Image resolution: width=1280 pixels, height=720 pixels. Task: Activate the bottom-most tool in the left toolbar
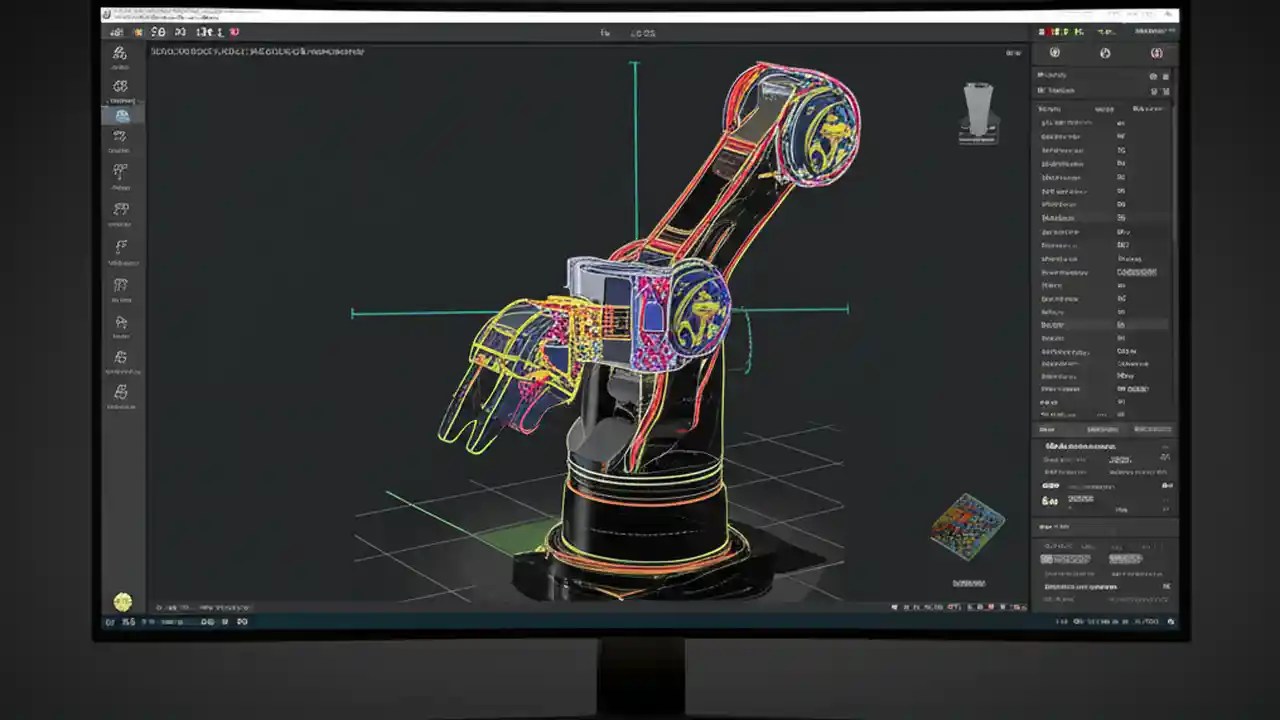[120, 393]
